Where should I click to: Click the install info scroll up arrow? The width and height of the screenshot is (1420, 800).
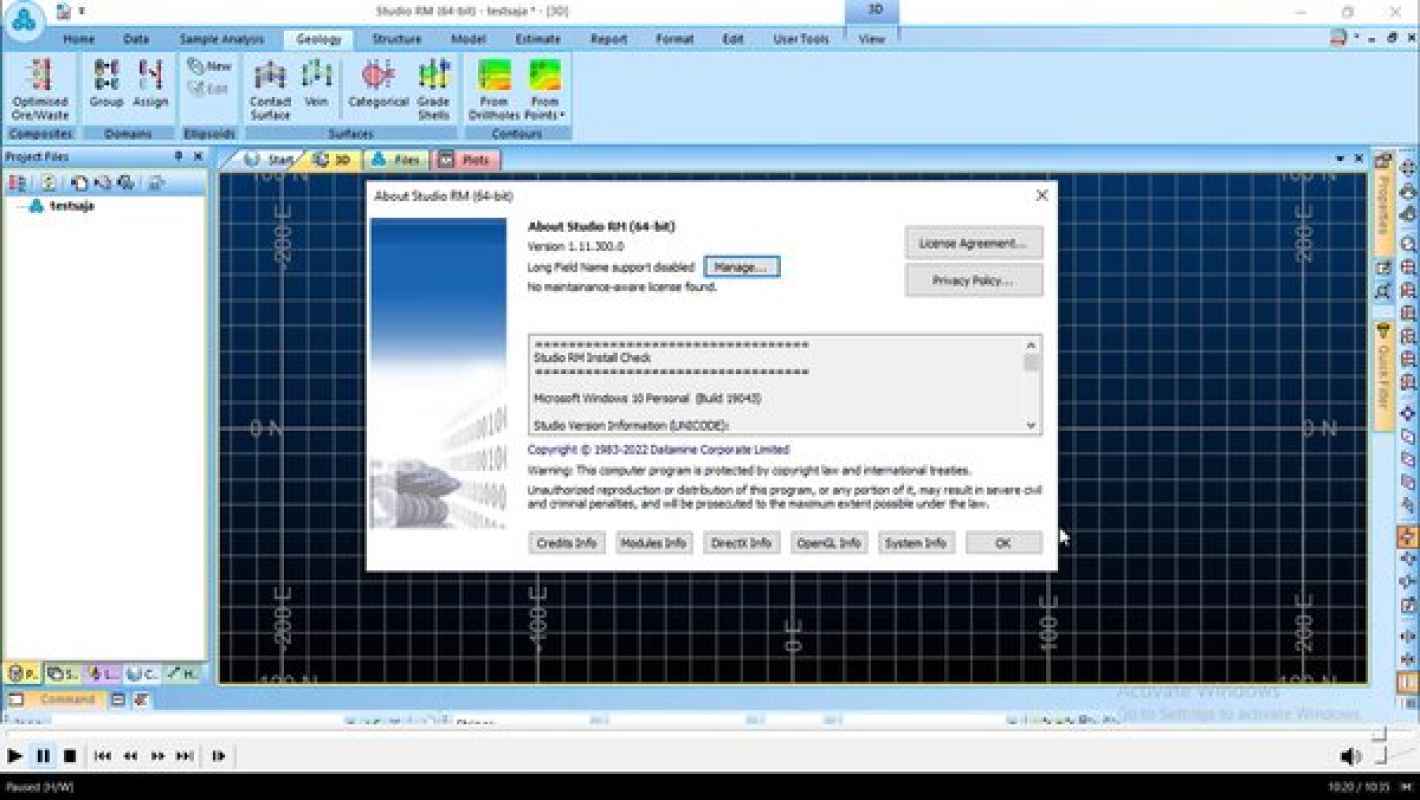(1031, 345)
